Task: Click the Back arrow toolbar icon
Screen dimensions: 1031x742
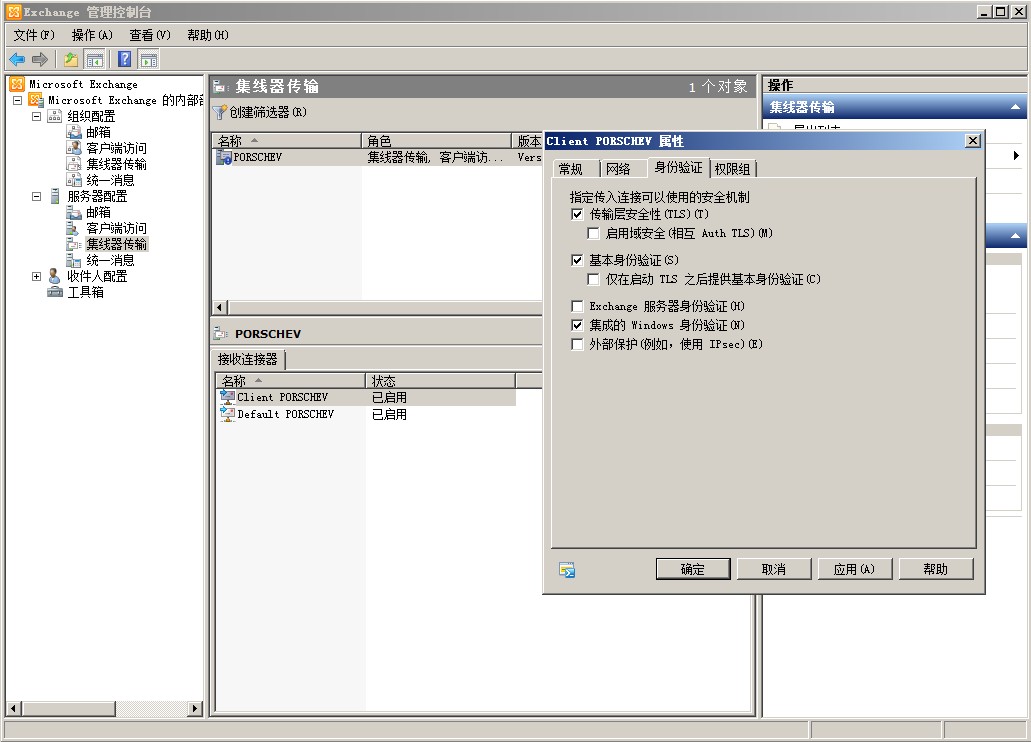Action: 17,60
